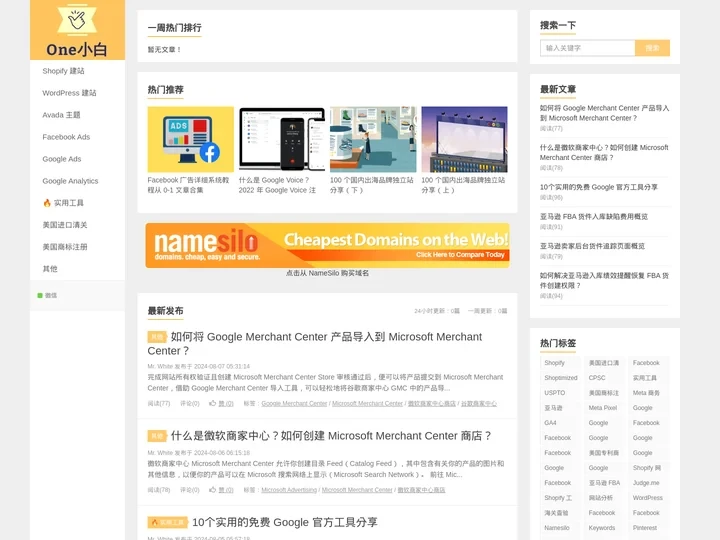Click 微软商家中心商店 tag on second post
720x540 pixels.
pos(422,490)
